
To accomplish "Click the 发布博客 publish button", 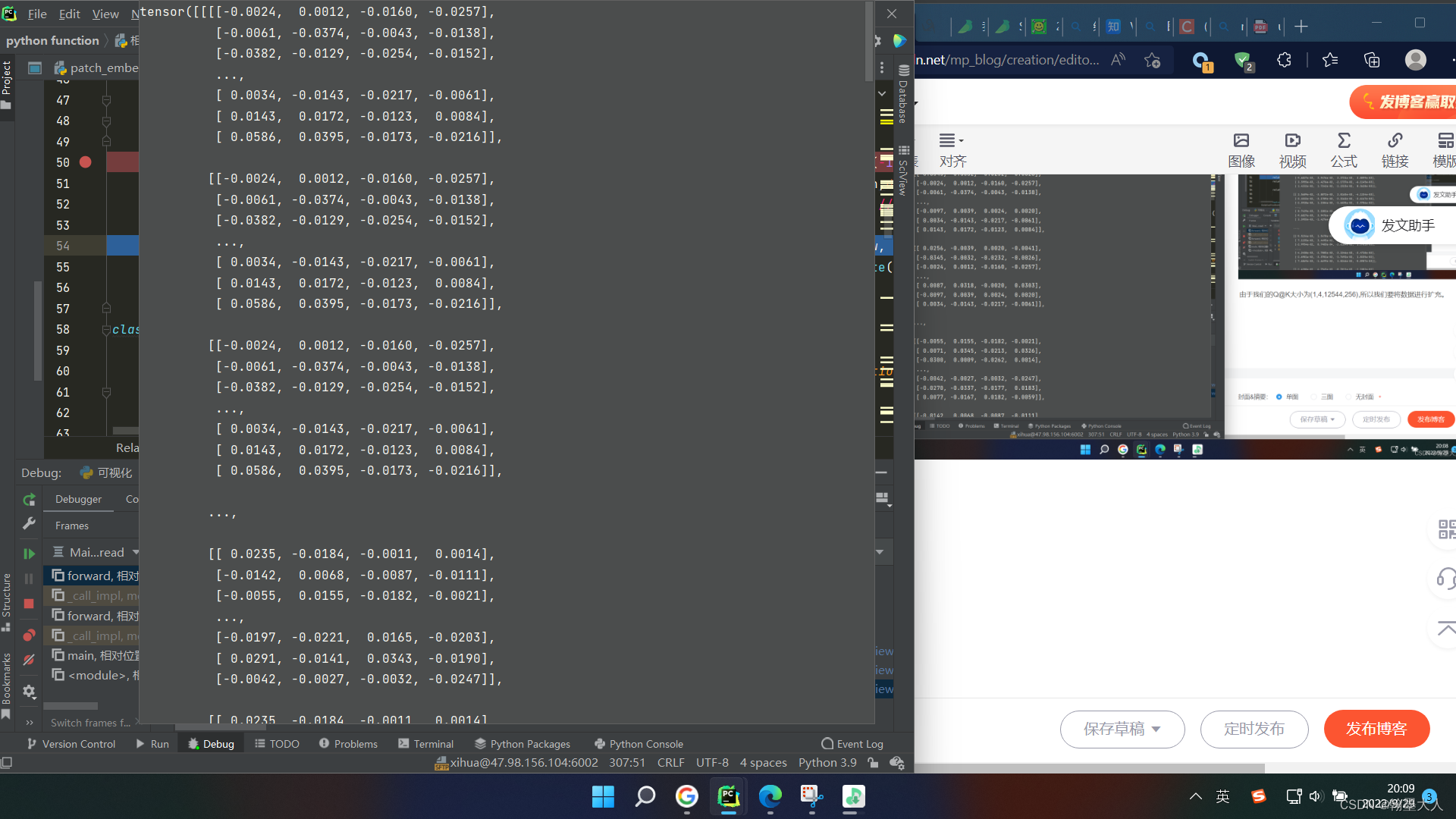I will (1376, 729).
